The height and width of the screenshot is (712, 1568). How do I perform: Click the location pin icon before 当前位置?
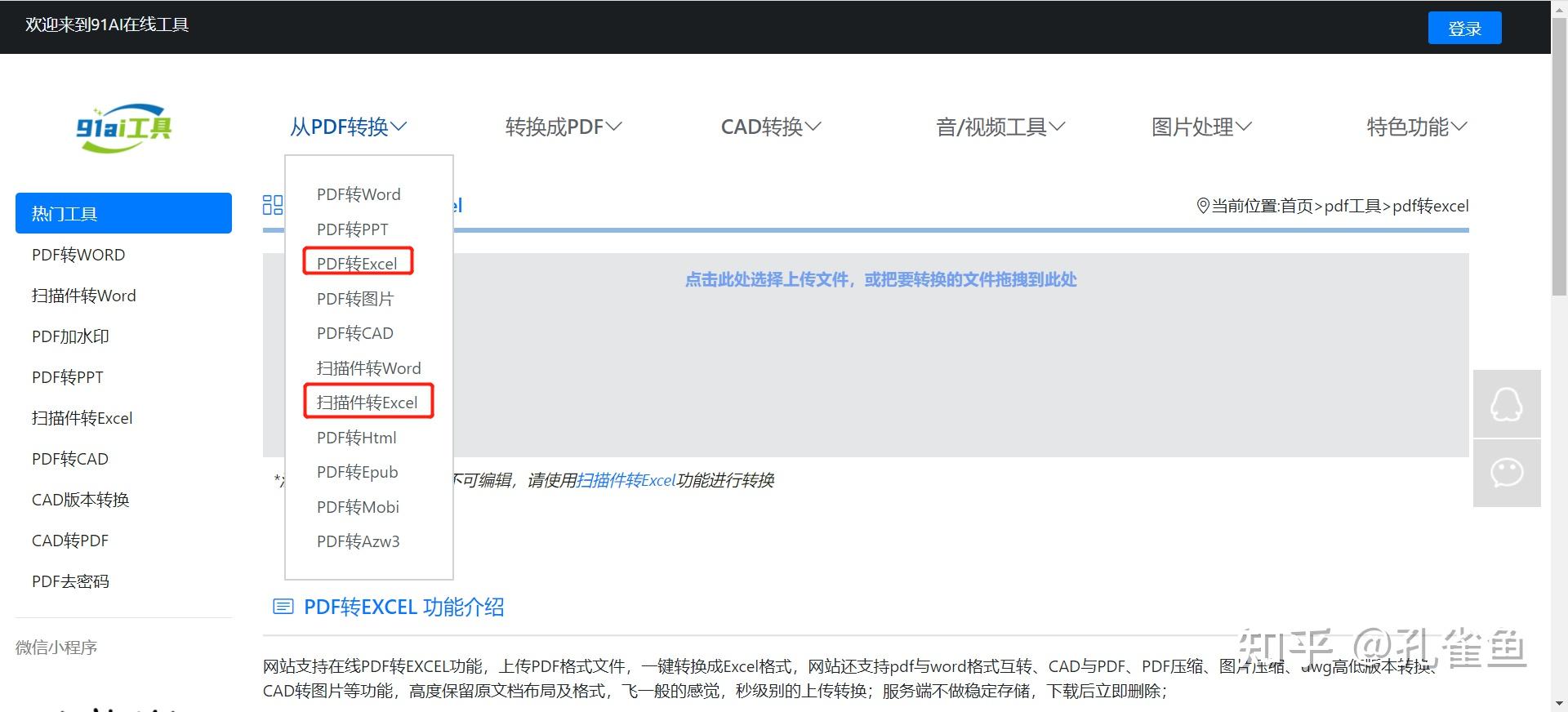pos(1203,206)
